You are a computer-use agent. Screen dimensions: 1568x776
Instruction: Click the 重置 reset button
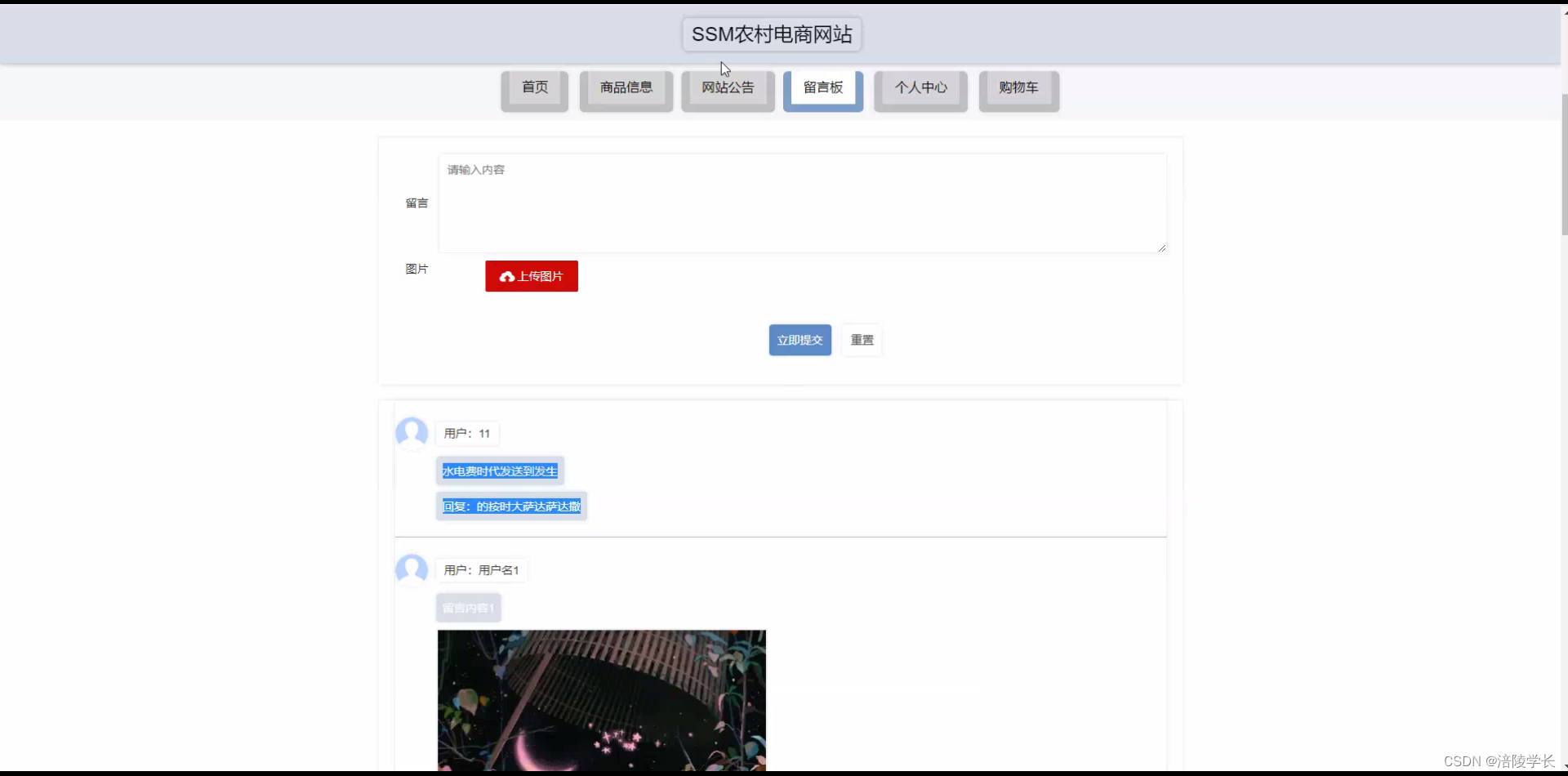(x=862, y=340)
